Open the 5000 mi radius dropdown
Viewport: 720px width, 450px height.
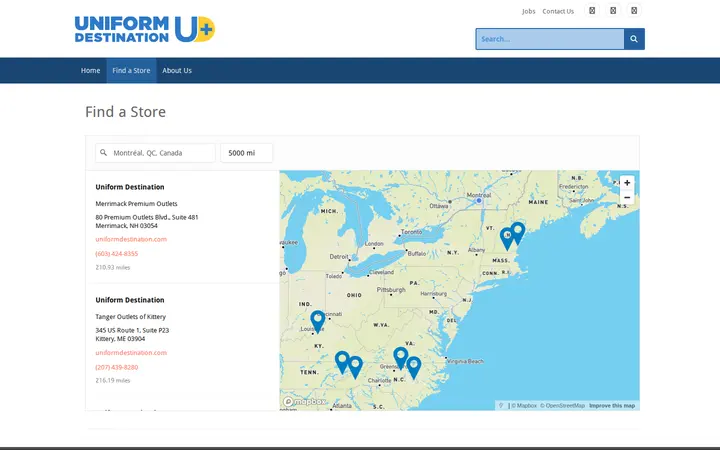247,153
